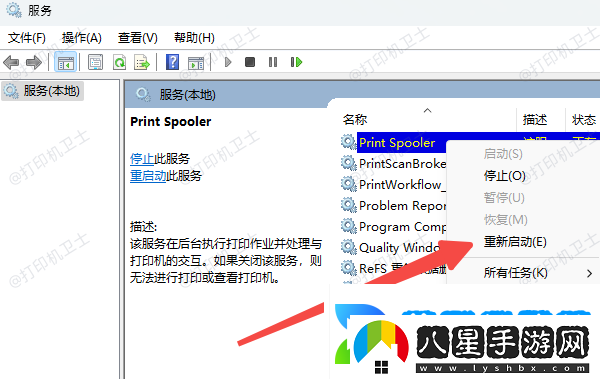Click the Export List toolbar icon

pyautogui.click(x=142, y=62)
